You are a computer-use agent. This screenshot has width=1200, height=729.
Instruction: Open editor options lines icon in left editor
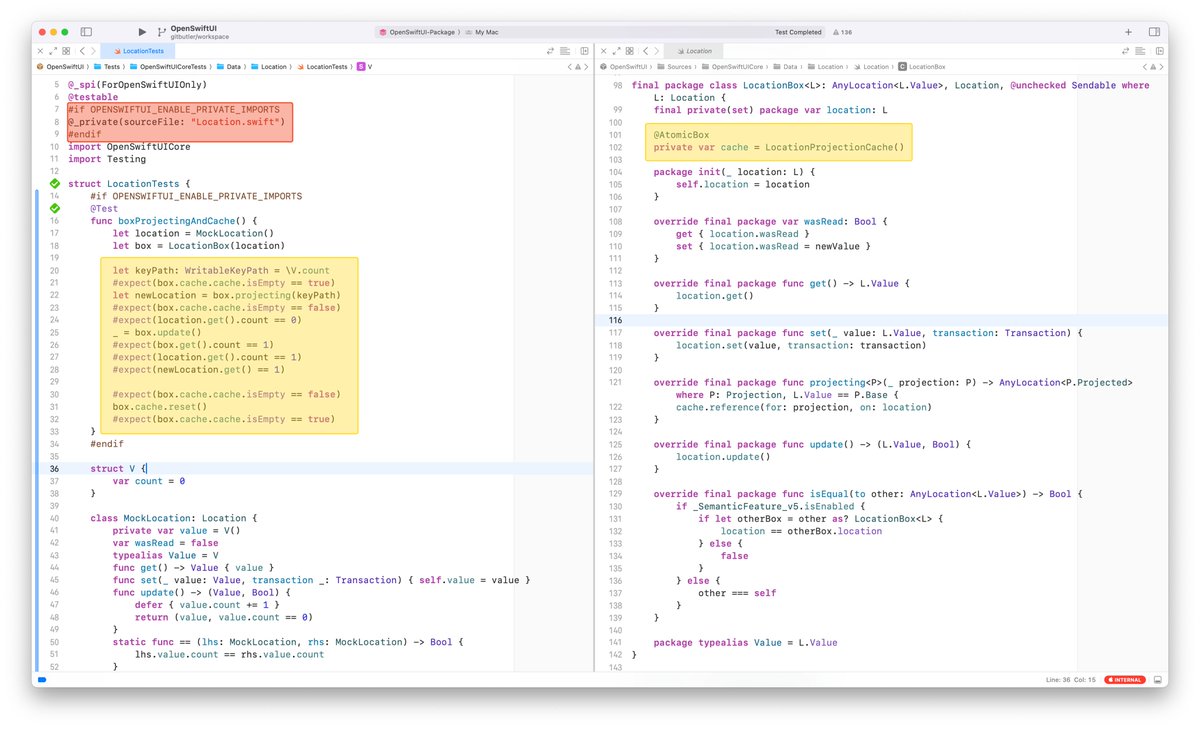[567, 50]
